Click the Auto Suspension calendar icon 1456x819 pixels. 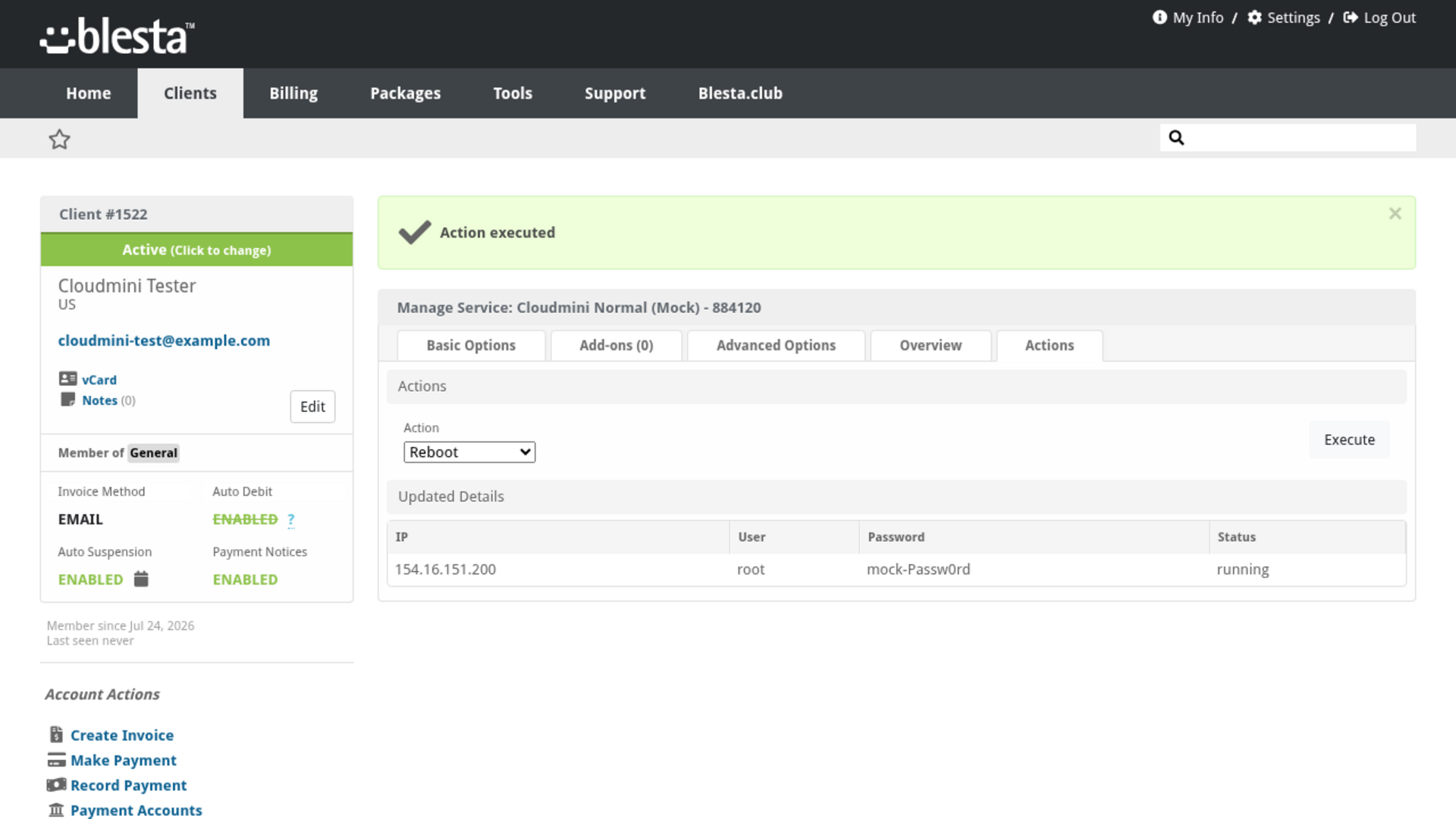point(141,579)
